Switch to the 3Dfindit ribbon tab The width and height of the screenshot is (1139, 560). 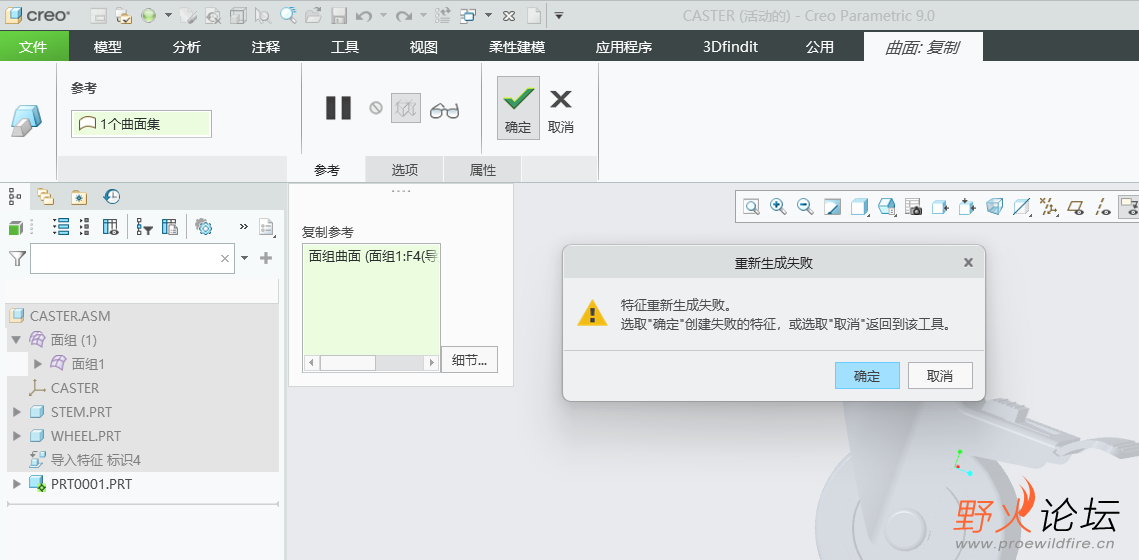[x=730, y=47]
